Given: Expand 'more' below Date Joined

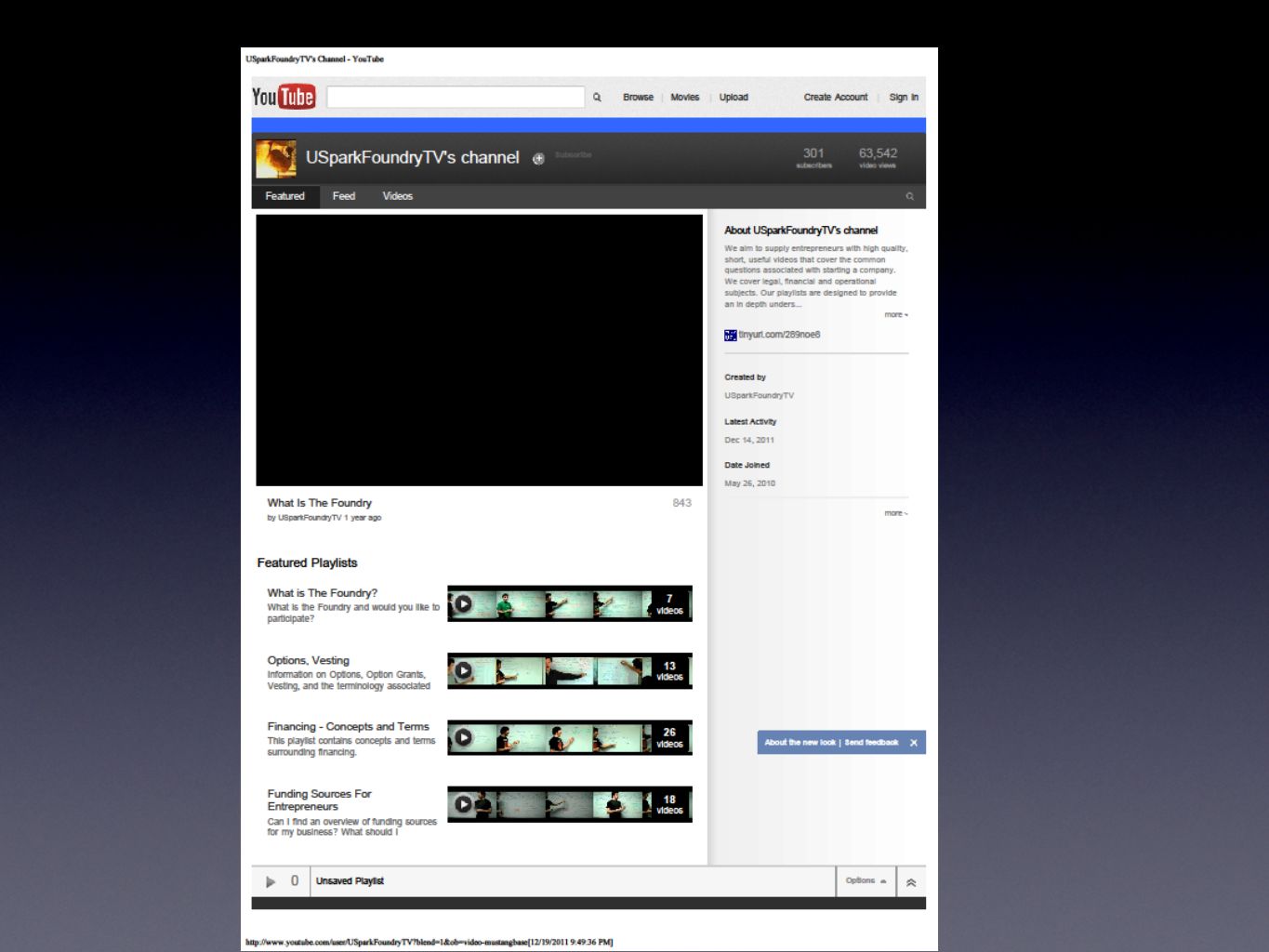Looking at the screenshot, I should click(896, 513).
